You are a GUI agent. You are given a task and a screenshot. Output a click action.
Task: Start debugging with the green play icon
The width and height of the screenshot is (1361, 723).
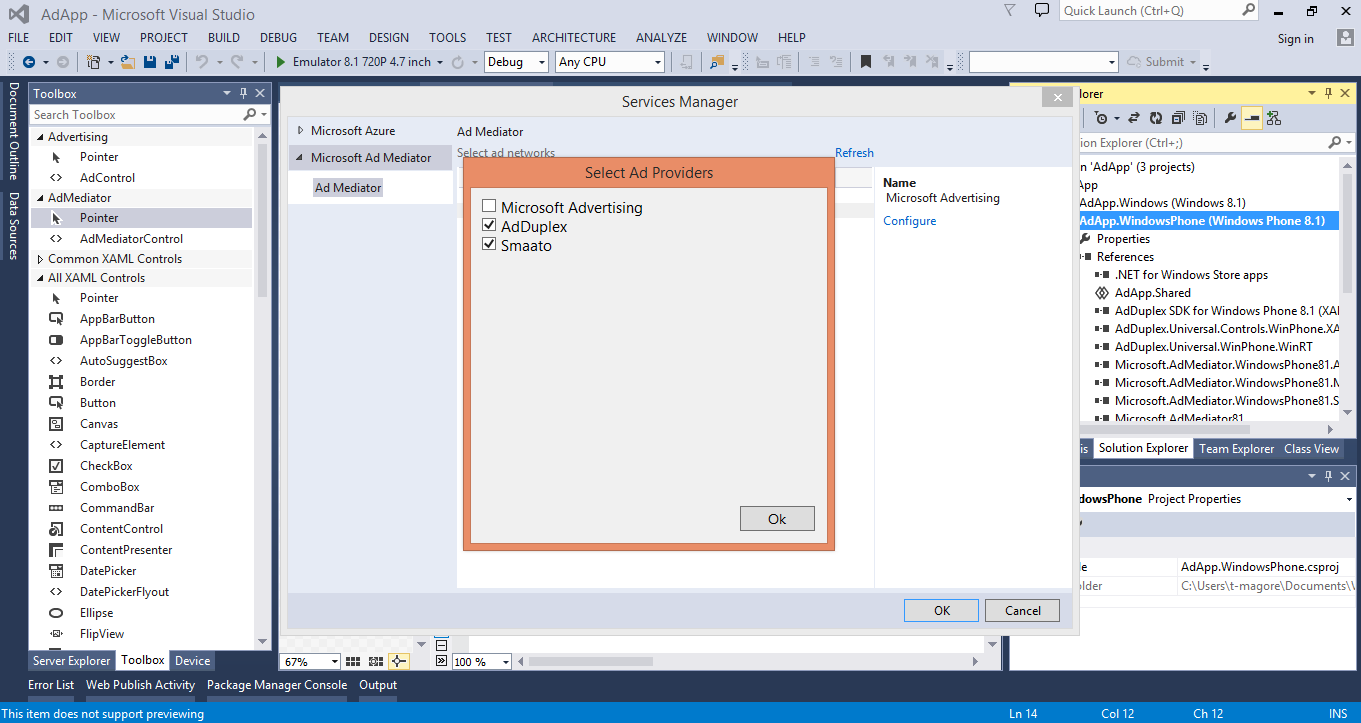pyautogui.click(x=281, y=62)
